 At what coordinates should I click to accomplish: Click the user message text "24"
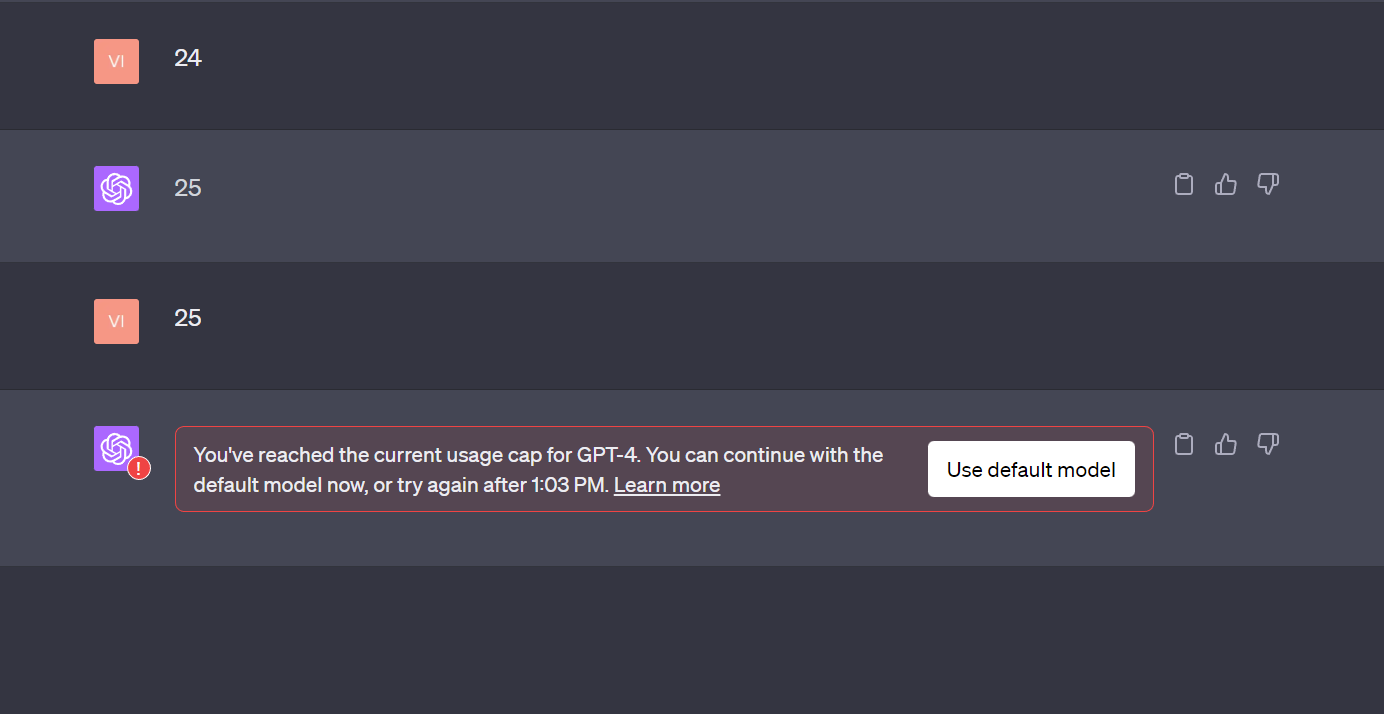(188, 58)
